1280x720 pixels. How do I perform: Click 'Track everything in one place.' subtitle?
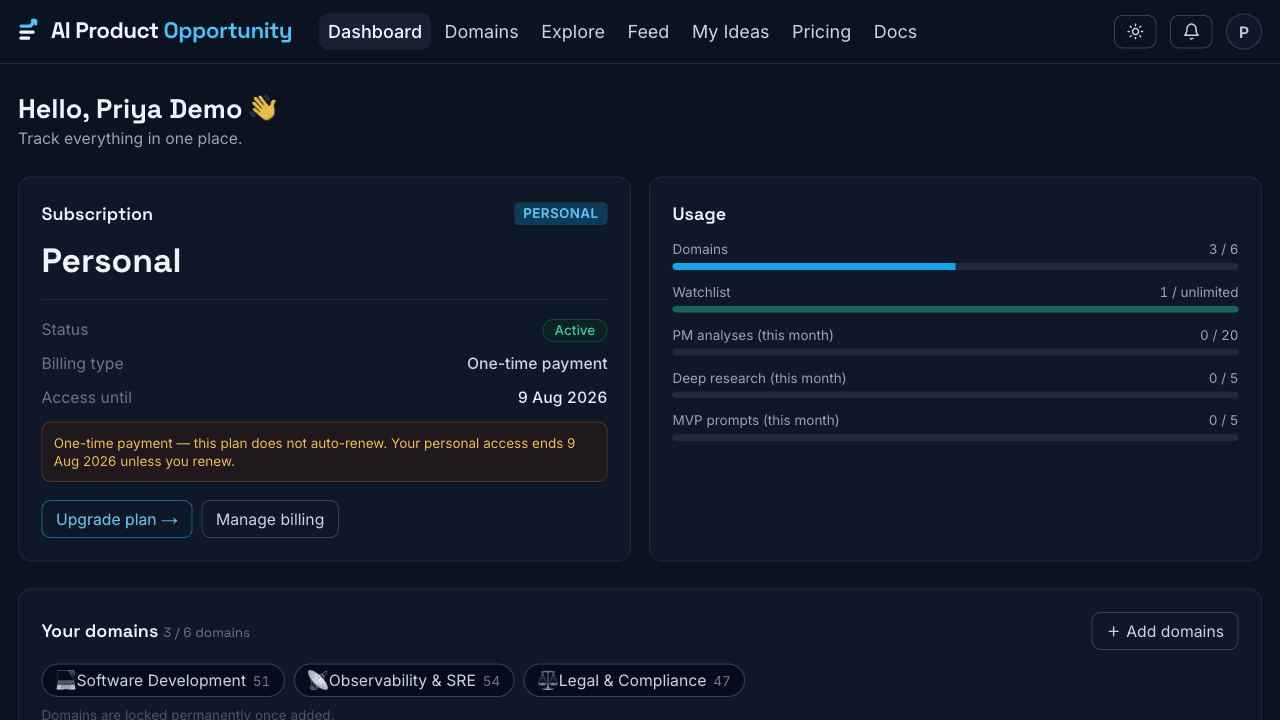pyautogui.click(x=130, y=139)
